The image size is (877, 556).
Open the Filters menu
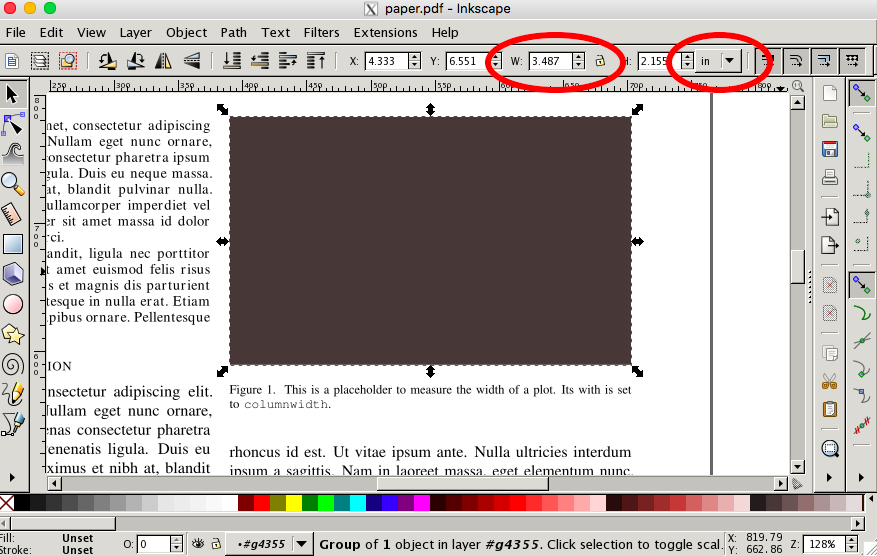point(321,32)
